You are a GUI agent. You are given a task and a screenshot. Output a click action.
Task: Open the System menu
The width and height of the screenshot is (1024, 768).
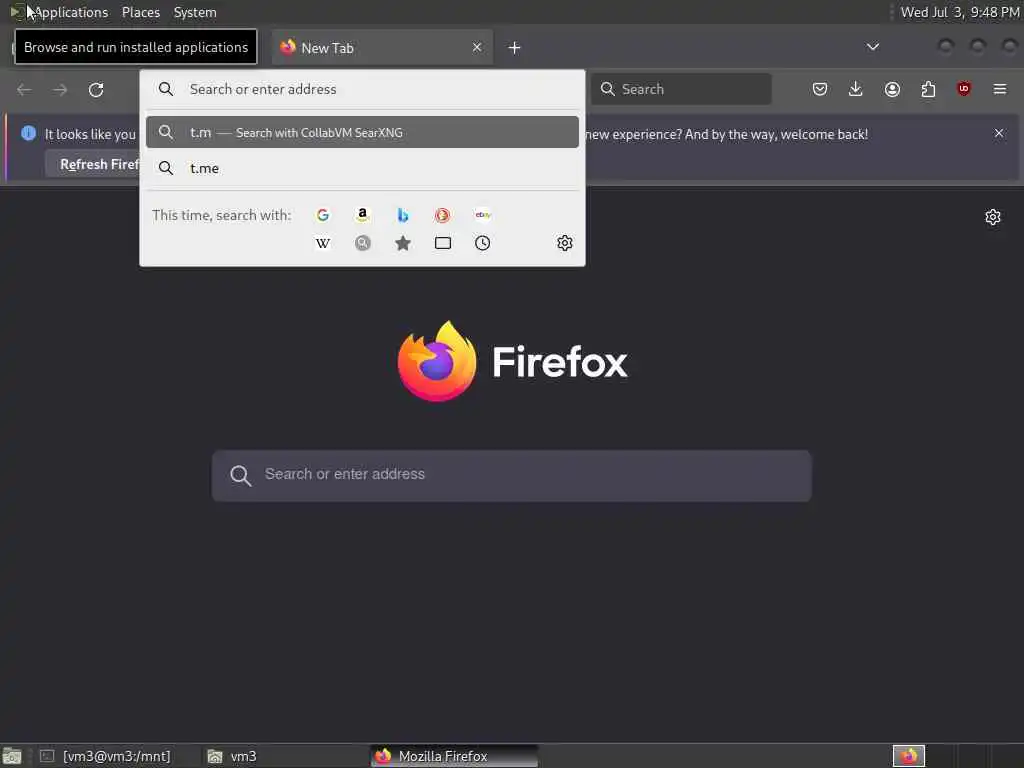pos(195,12)
